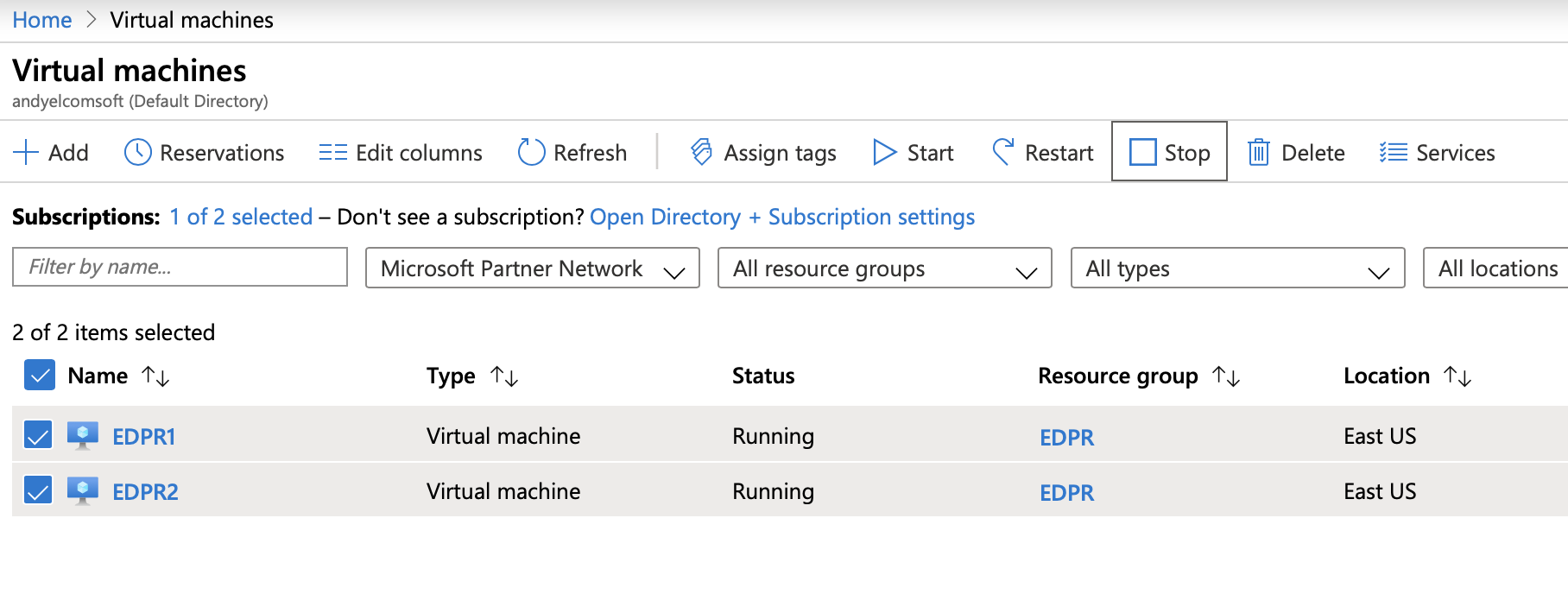
Task: Click East US in EDPR2 row
Action: (1380, 491)
